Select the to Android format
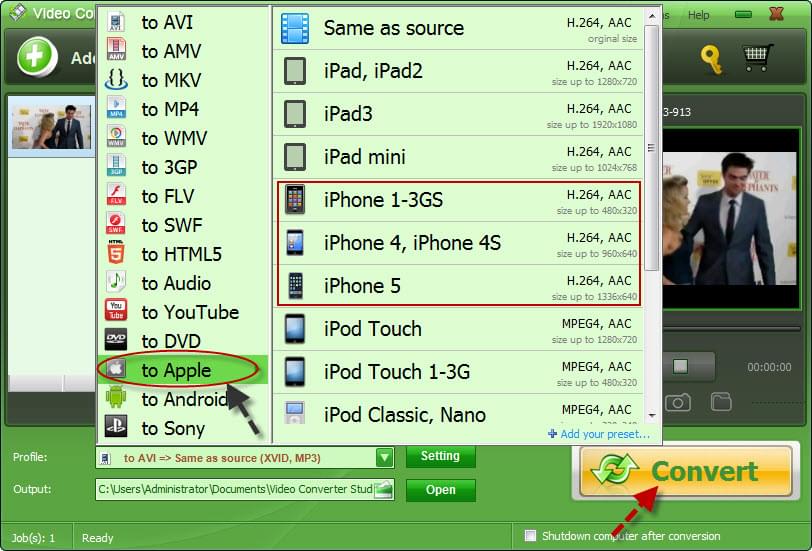The height and width of the screenshot is (551, 812). point(183,399)
